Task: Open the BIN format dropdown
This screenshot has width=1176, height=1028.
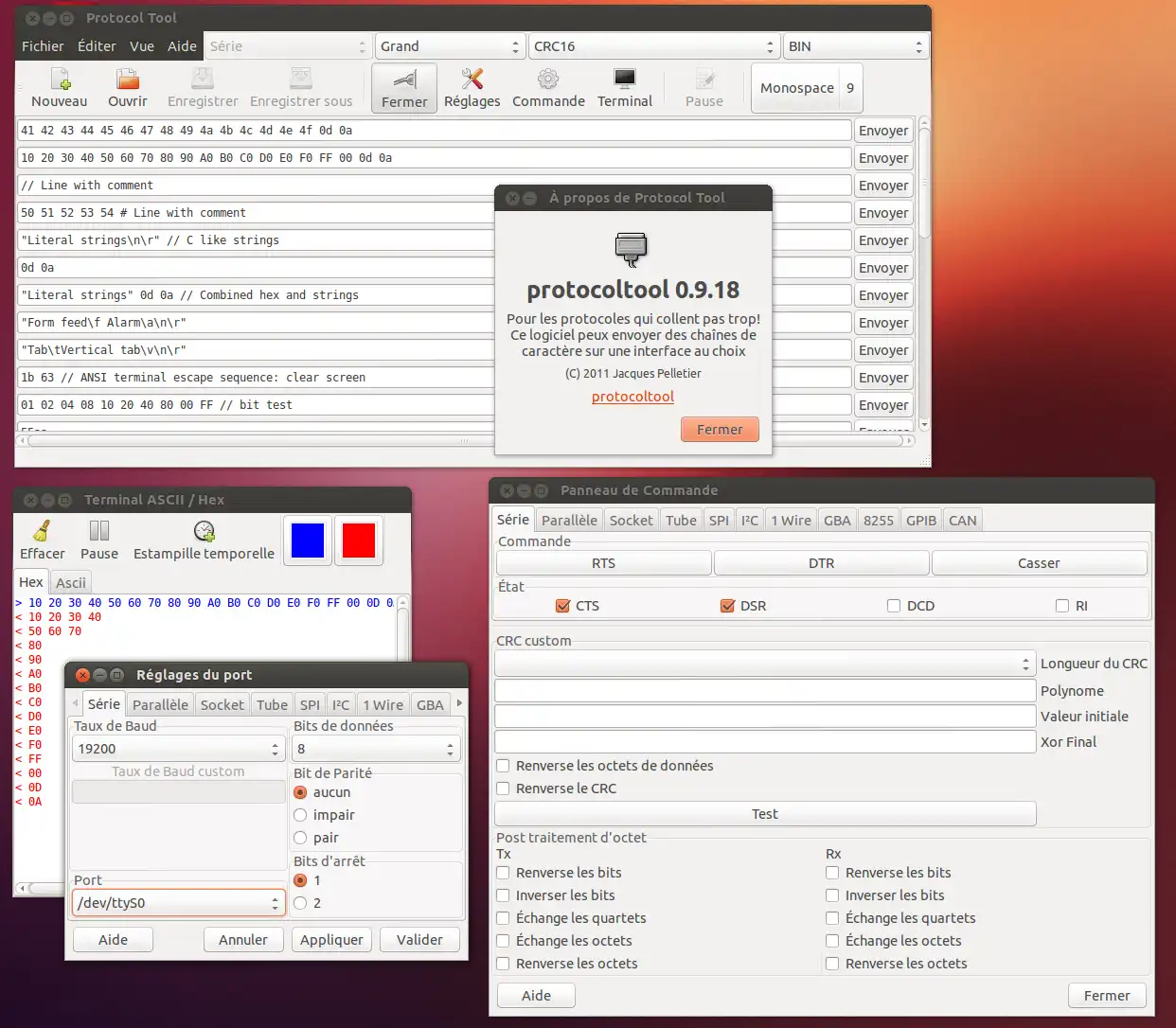Action: (856, 46)
